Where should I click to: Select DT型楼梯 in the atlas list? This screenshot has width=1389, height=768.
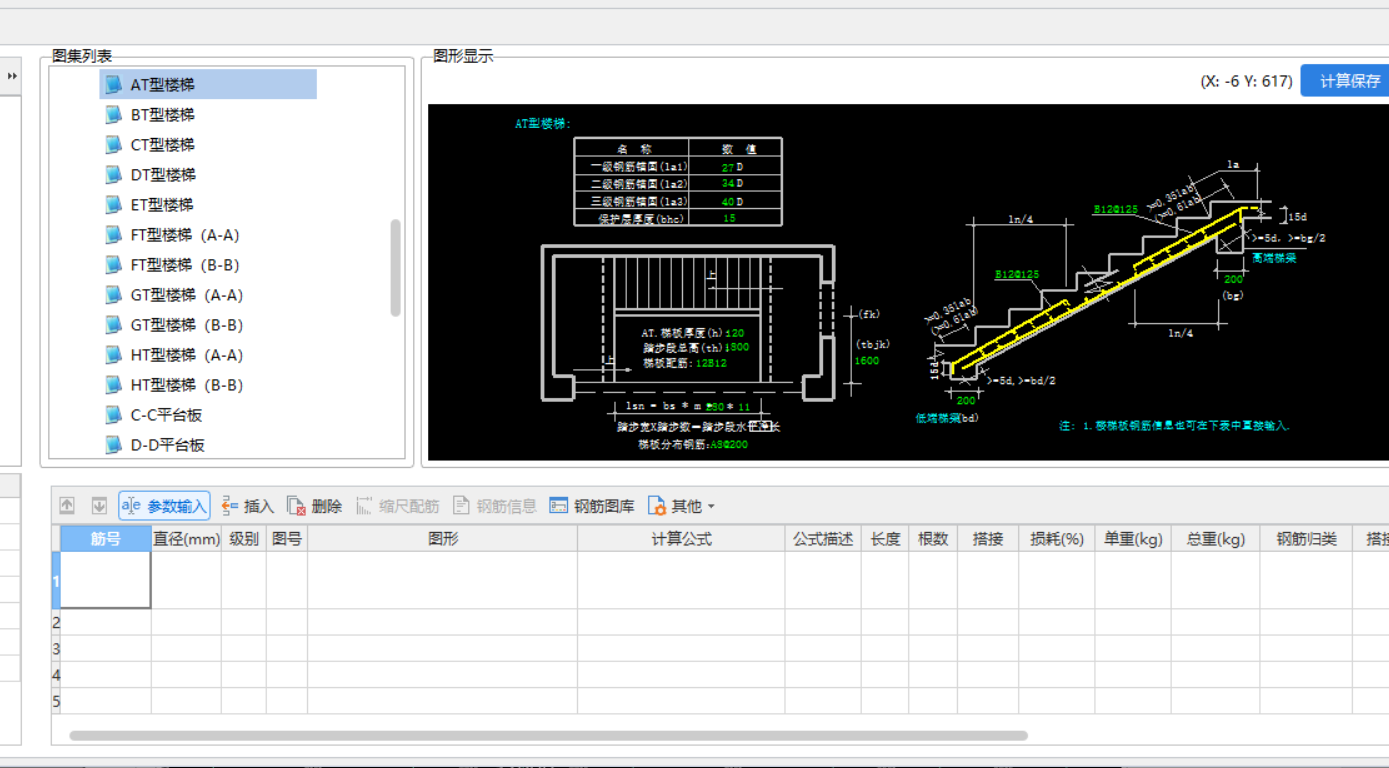[150, 175]
